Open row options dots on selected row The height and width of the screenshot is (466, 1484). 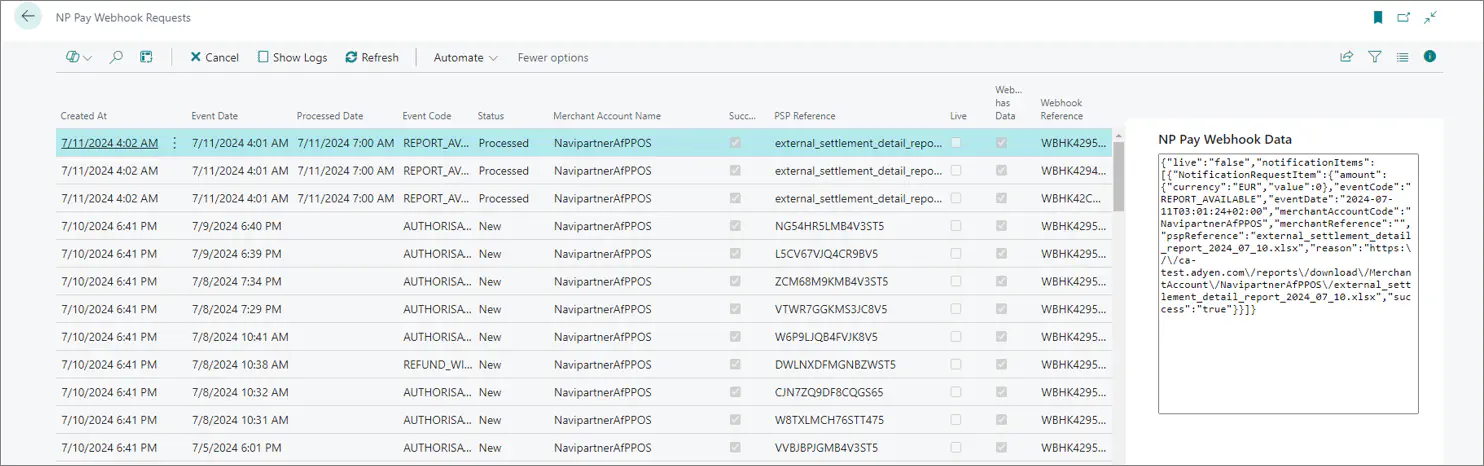pyautogui.click(x=175, y=143)
